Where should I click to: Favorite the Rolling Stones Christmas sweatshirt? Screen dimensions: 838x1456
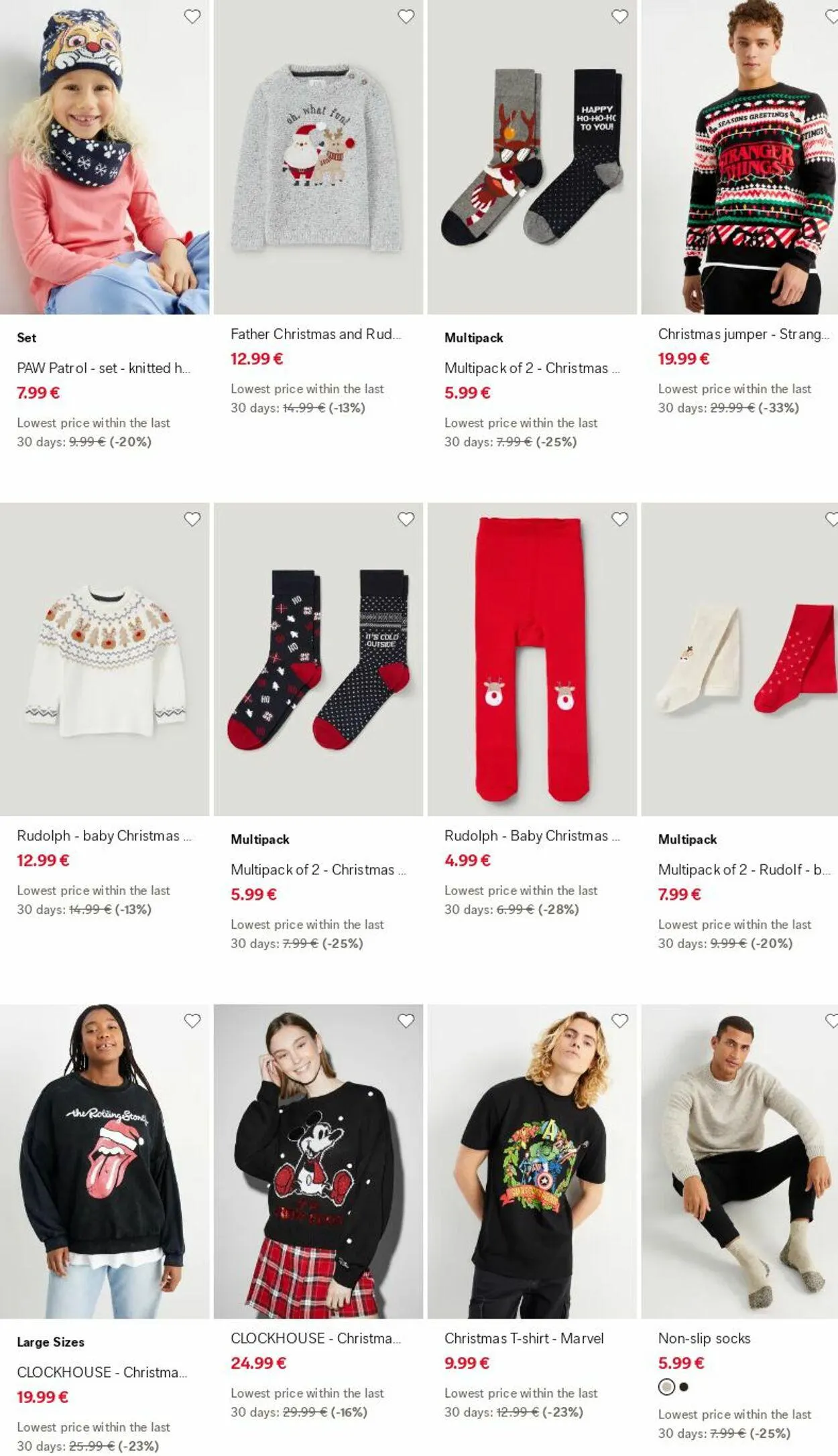192,1020
